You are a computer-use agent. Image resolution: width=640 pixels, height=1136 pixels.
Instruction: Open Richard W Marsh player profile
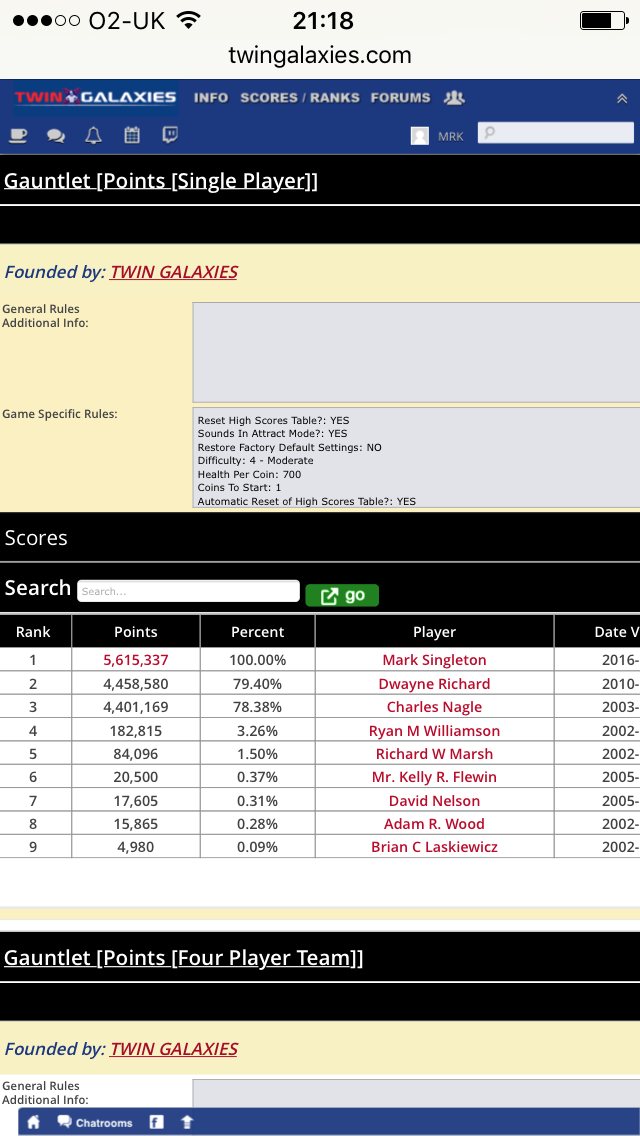coord(434,754)
